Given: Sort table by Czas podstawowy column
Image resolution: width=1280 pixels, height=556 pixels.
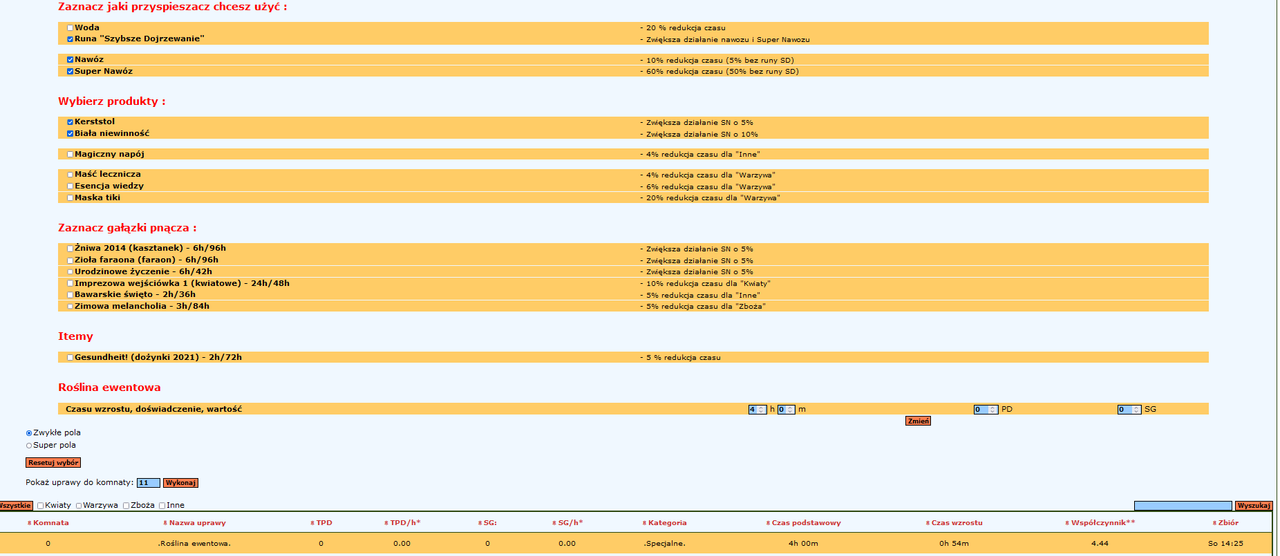Looking at the screenshot, I should [x=804, y=523].
